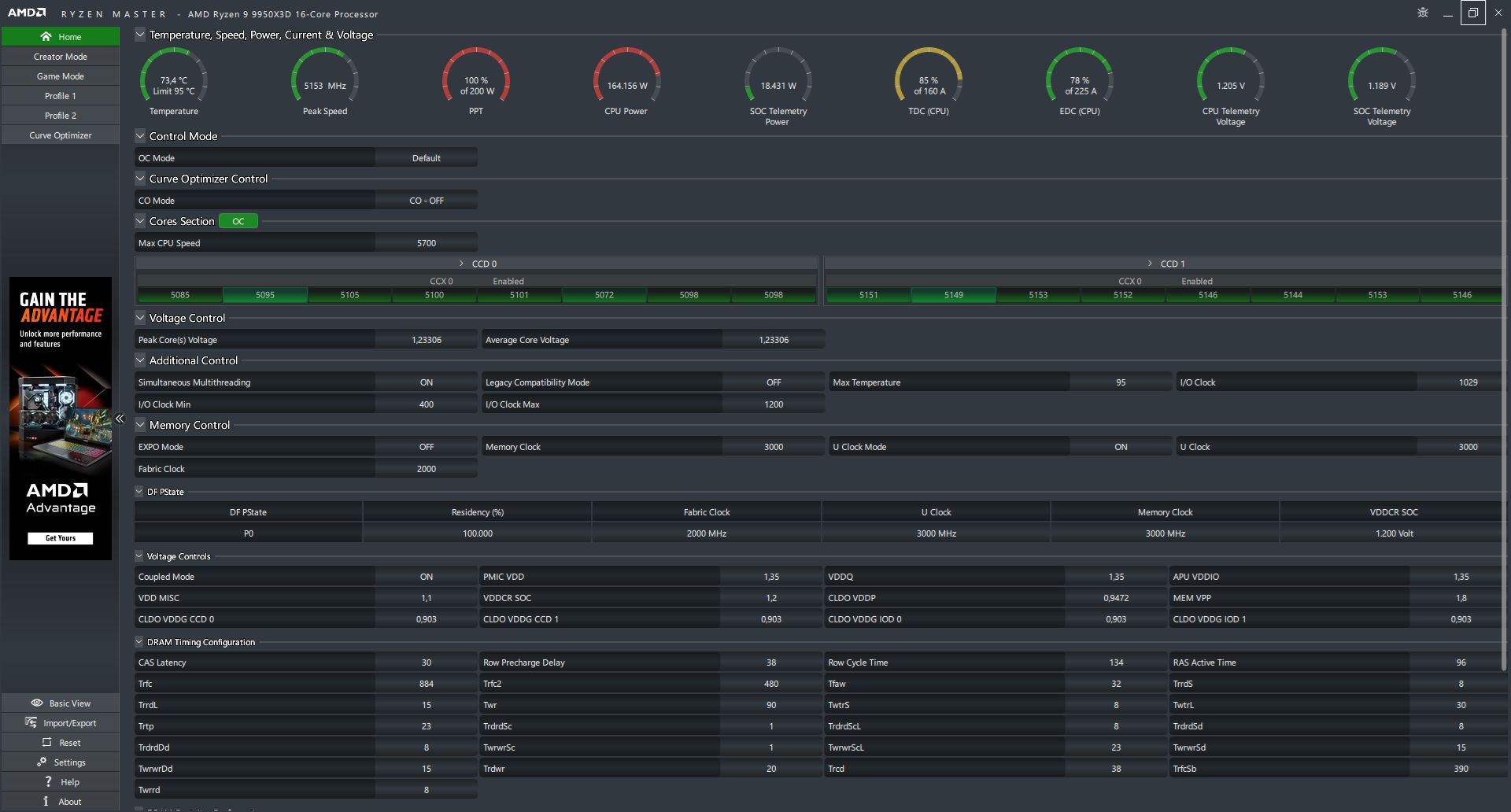Click the Coupled Mode ON value
Viewport: 1511px width, 812px height.
coord(427,577)
